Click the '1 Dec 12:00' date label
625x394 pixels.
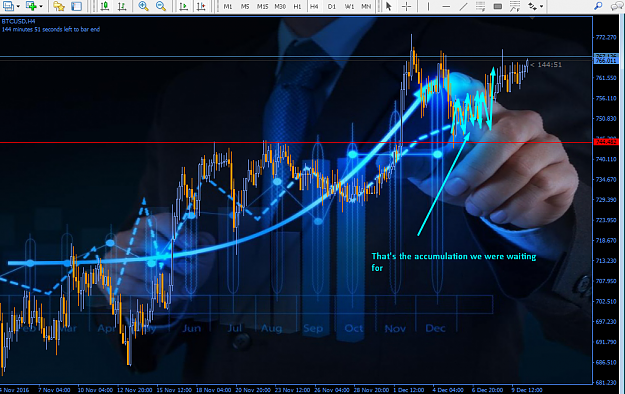tap(409, 390)
